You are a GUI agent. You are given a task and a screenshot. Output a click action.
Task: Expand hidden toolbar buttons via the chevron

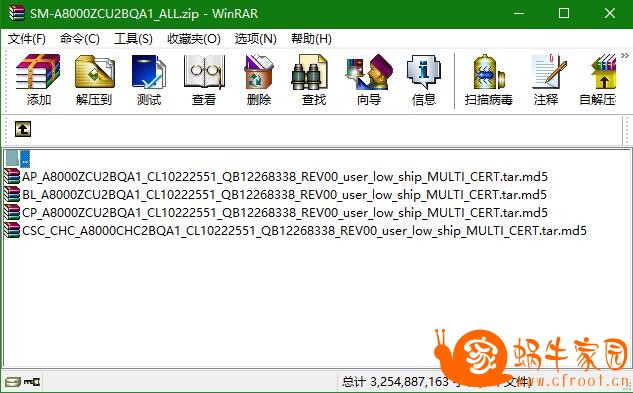(625, 56)
